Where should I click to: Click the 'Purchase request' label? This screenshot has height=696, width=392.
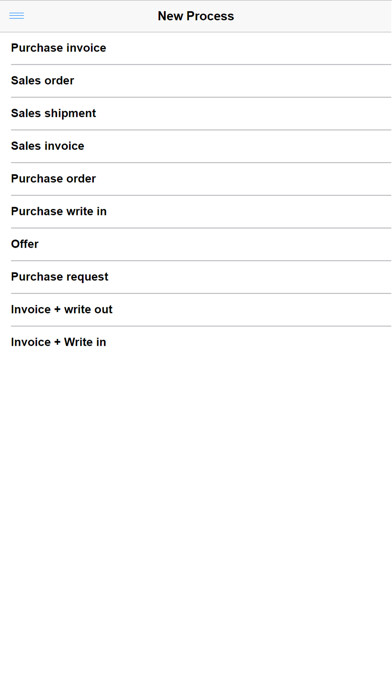click(x=59, y=277)
